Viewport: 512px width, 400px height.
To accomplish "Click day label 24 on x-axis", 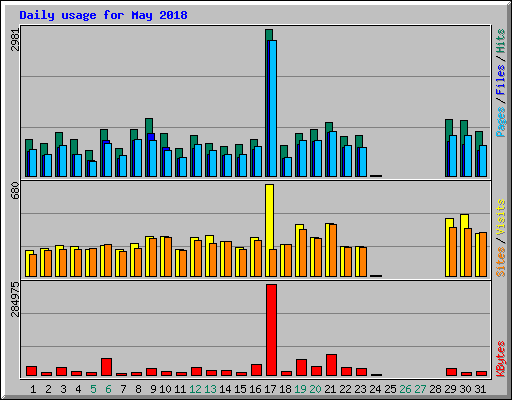I will (x=375, y=389).
